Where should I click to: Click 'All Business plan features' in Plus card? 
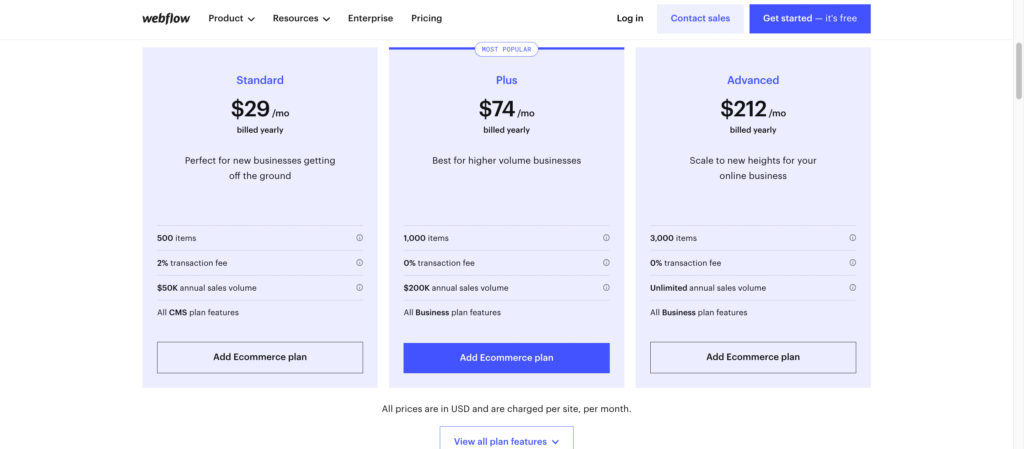[452, 313]
